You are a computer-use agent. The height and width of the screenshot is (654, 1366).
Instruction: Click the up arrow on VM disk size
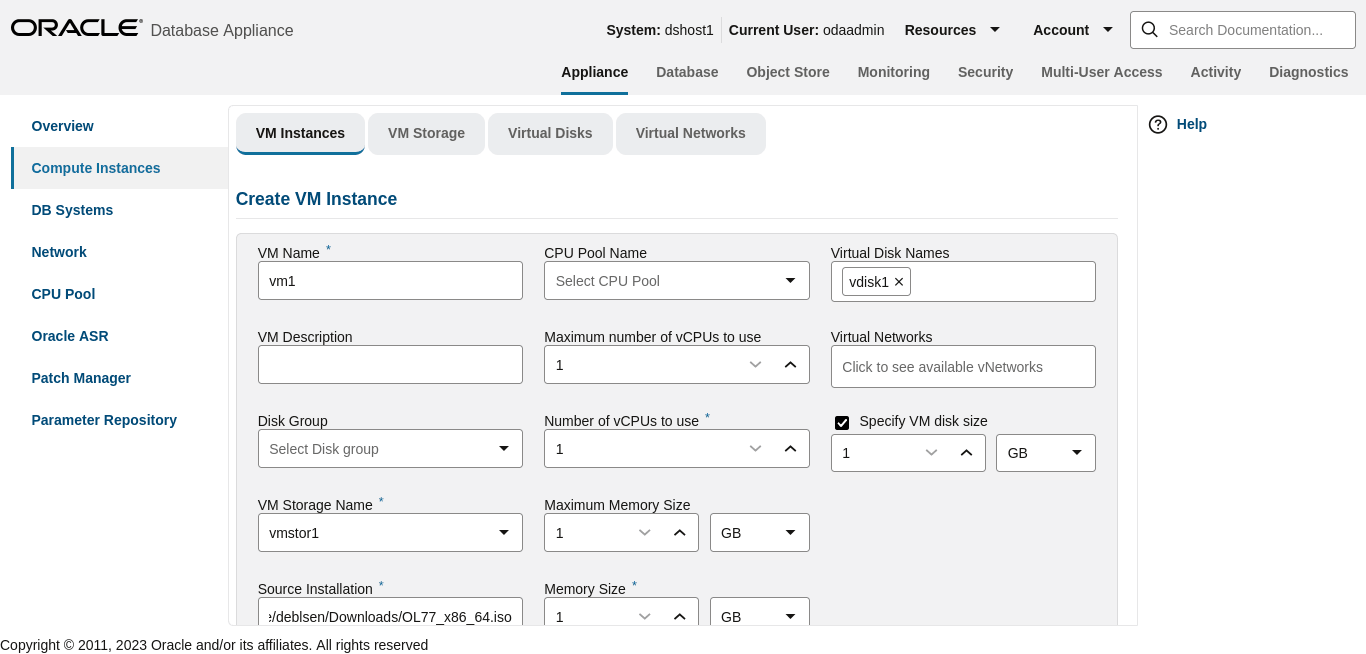966,452
